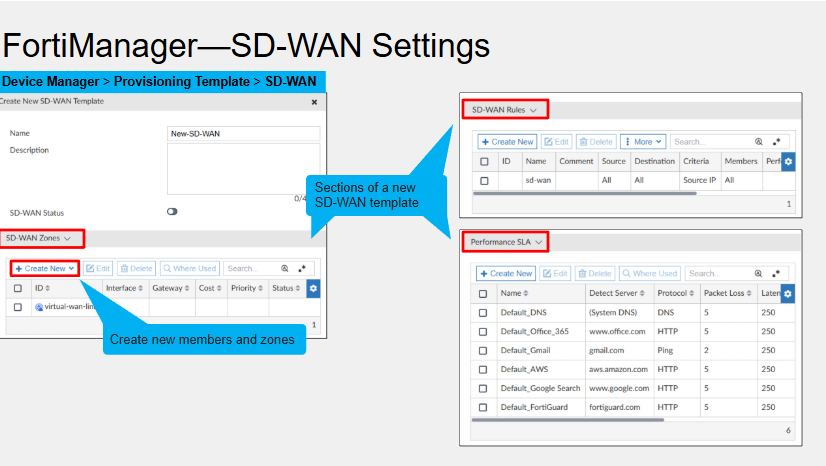Sort SD-WAN Zones by Gateway column
The image size is (826, 466).
(x=171, y=289)
